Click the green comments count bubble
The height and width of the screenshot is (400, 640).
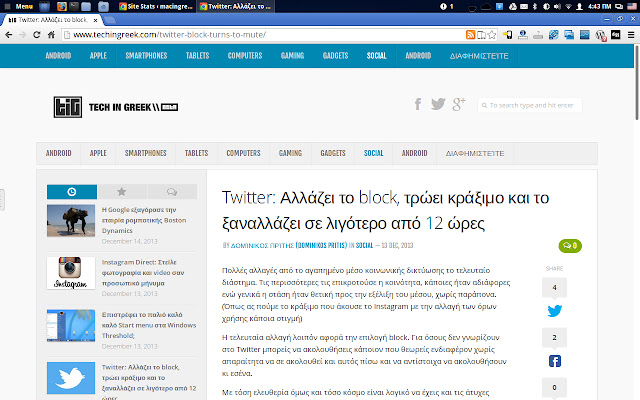(570, 246)
